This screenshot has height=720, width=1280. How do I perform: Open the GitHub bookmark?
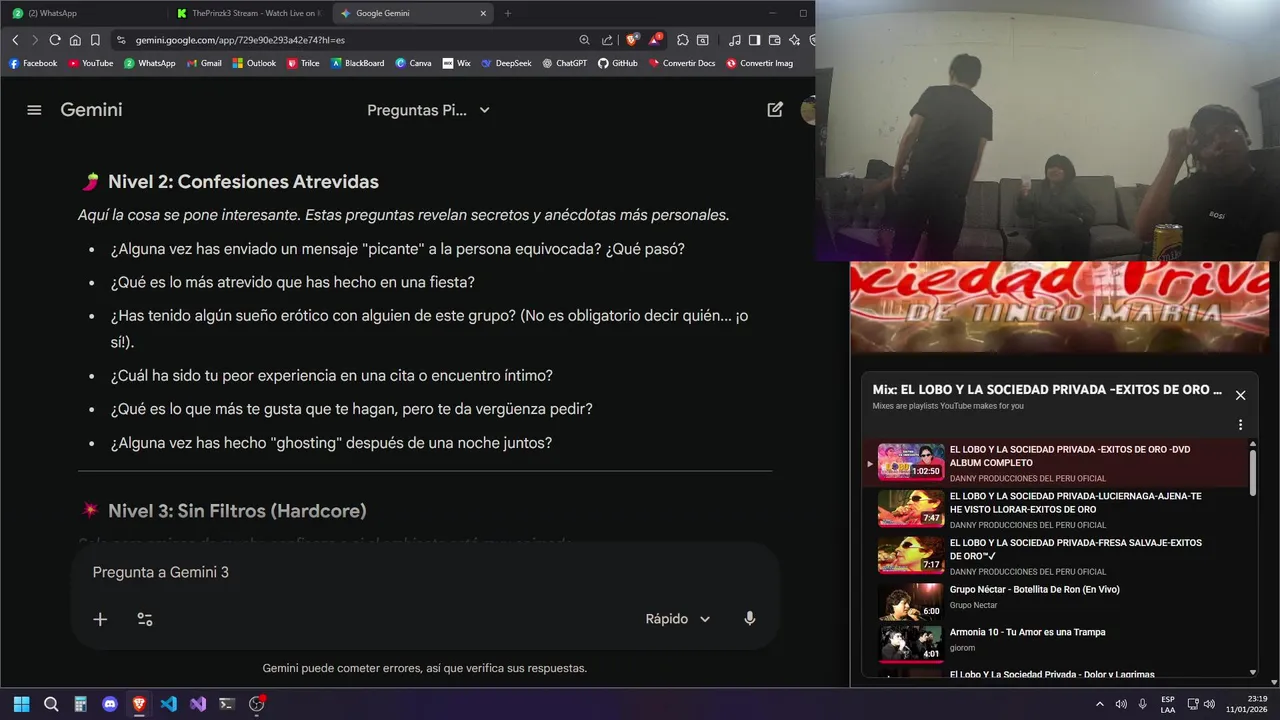(x=618, y=63)
